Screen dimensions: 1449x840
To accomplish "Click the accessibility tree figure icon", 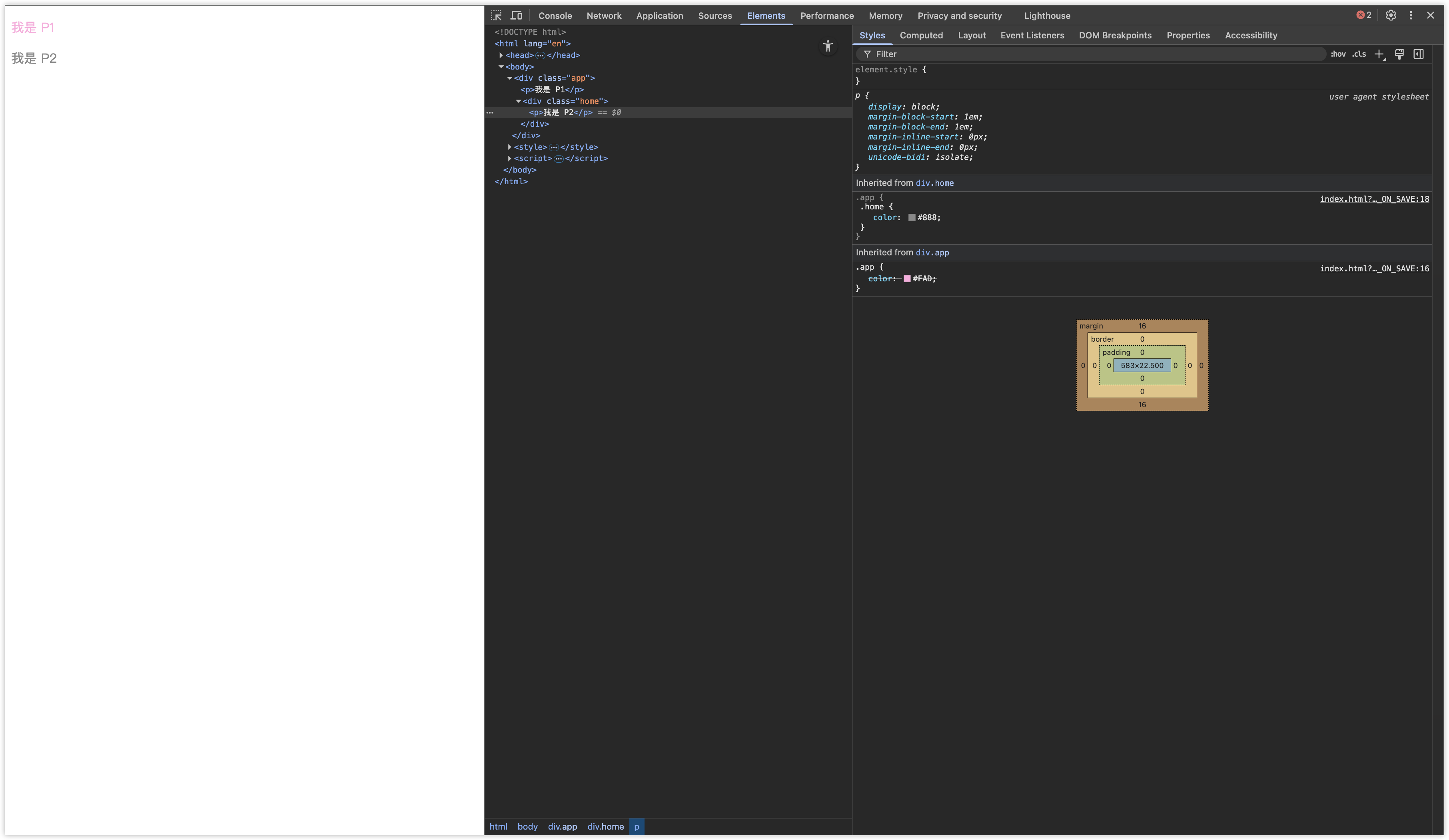I will click(828, 46).
